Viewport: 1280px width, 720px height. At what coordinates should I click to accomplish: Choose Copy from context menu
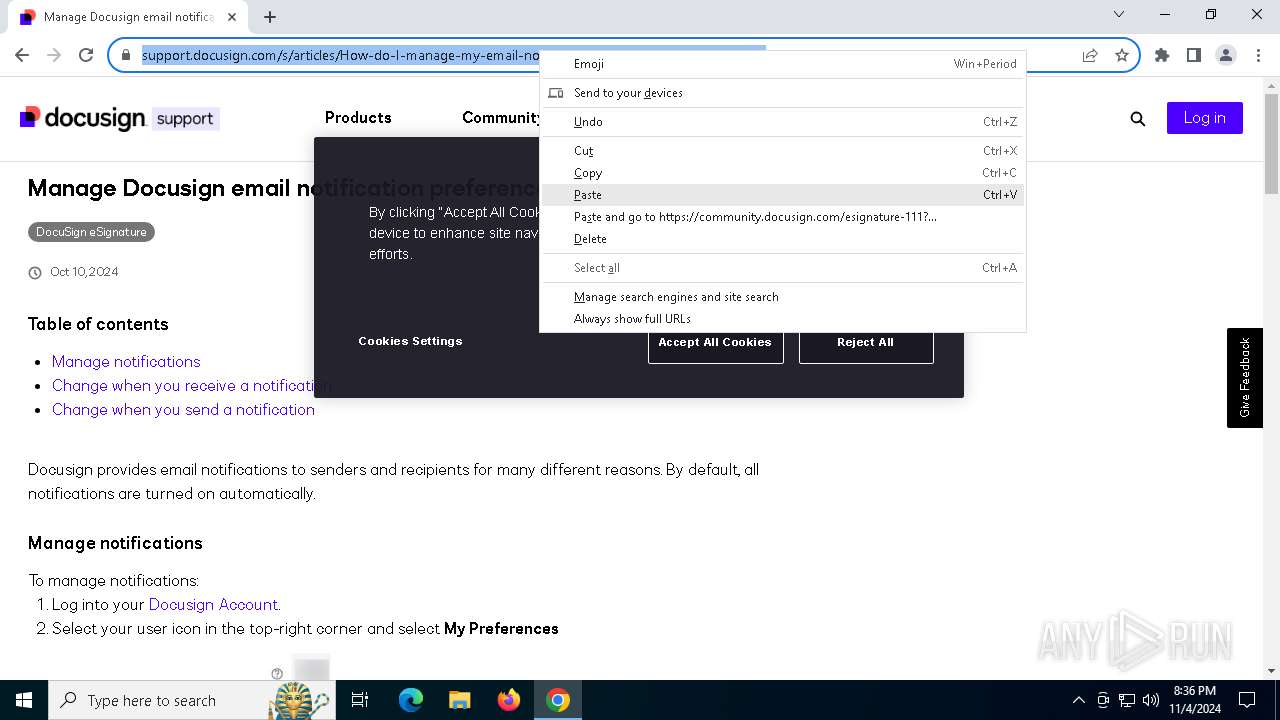tap(783, 173)
